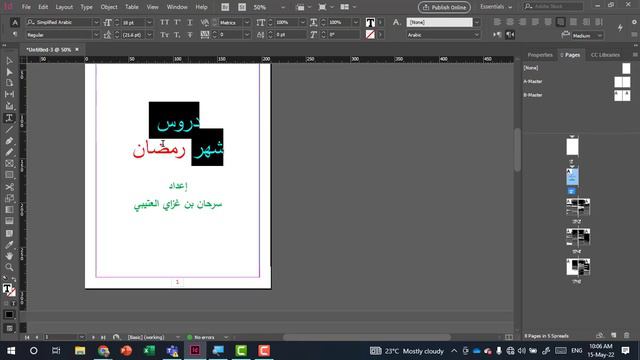Select the Gradient Swatch tool
This screenshot has width=640, height=360.
tap(9, 210)
